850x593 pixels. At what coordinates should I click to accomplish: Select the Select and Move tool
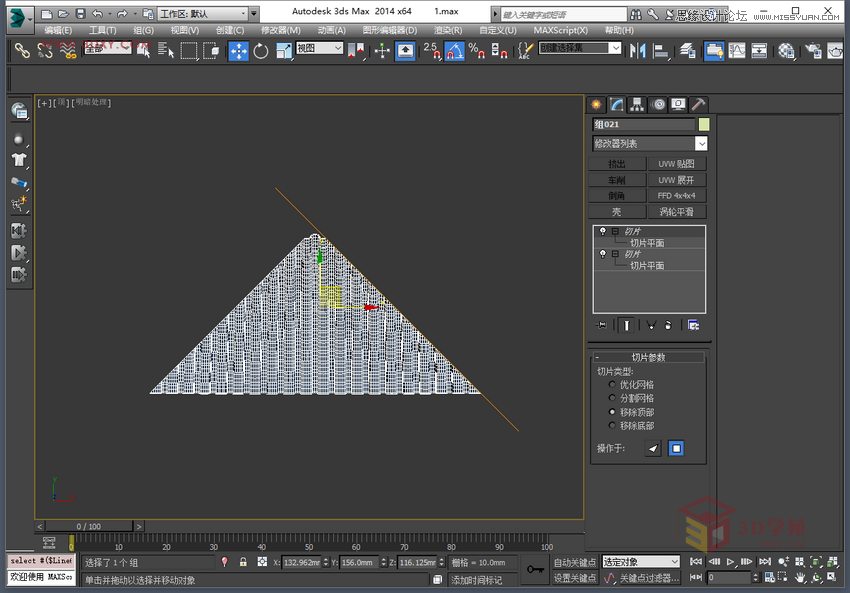click(x=239, y=50)
